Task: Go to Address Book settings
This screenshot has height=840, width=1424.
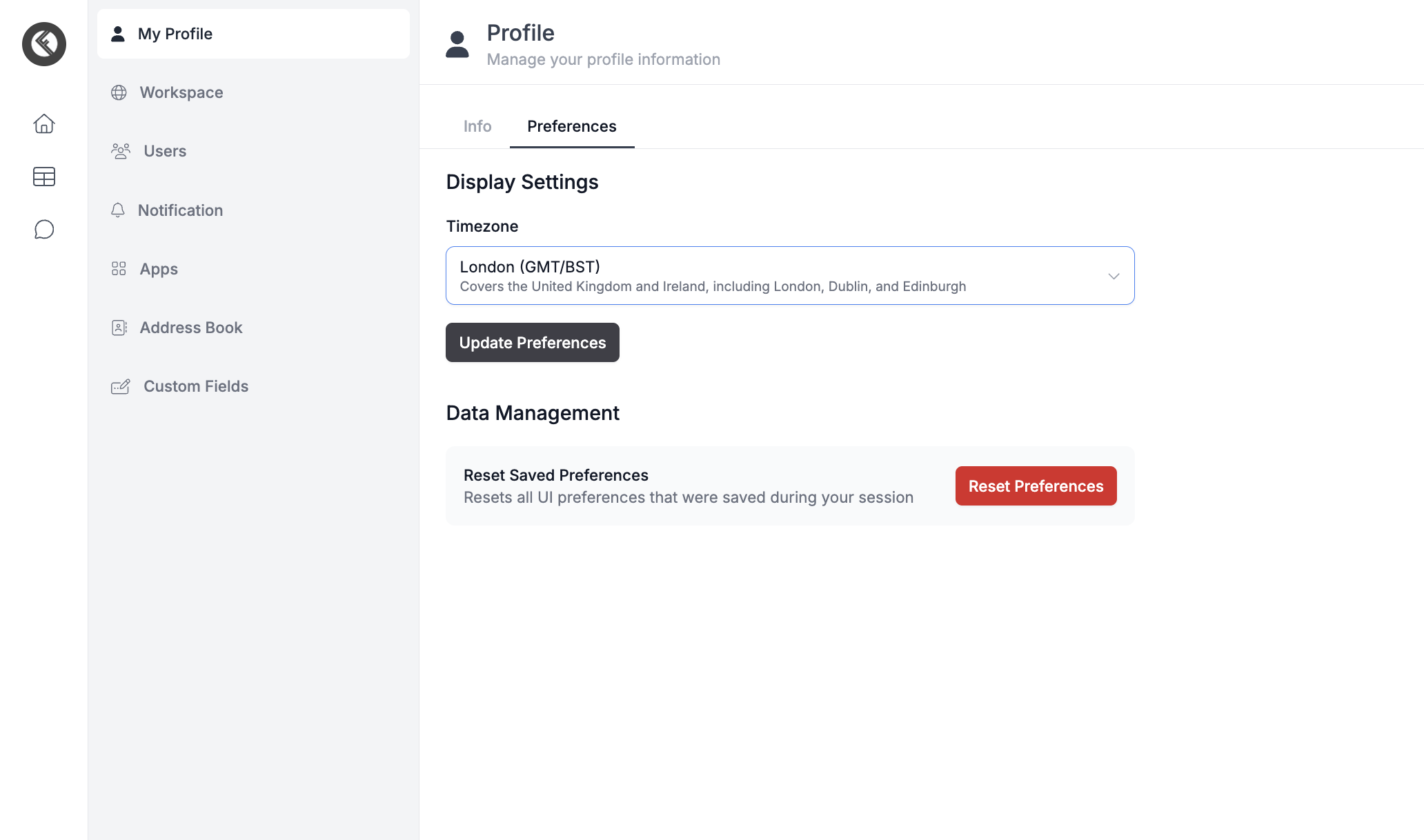Action: point(191,328)
